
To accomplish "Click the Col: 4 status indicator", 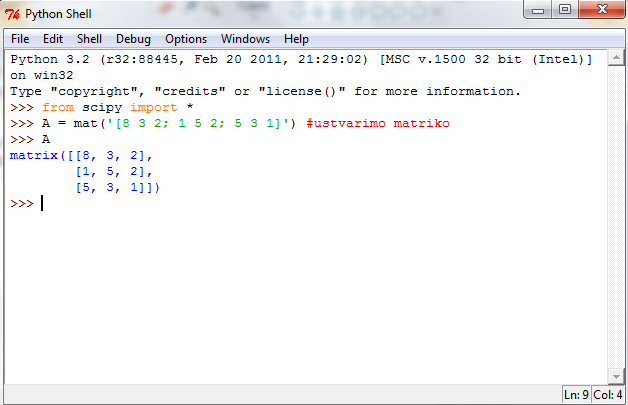I will pyautogui.click(x=608, y=395).
